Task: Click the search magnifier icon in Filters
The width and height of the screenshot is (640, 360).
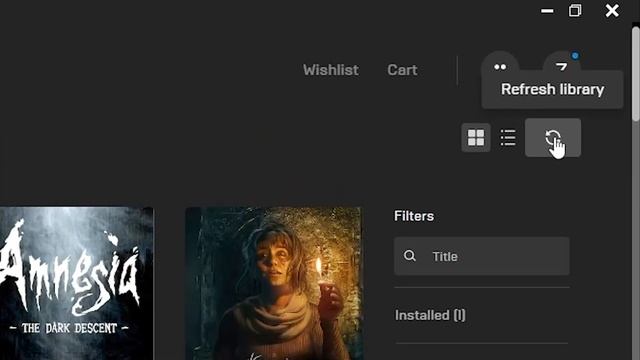Action: tap(410, 256)
